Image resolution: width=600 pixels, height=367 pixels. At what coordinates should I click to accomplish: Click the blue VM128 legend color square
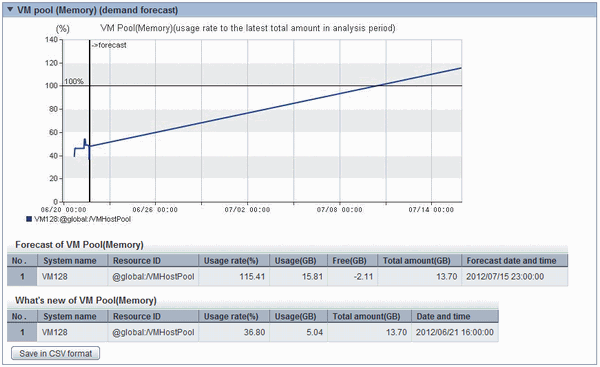coord(29,219)
